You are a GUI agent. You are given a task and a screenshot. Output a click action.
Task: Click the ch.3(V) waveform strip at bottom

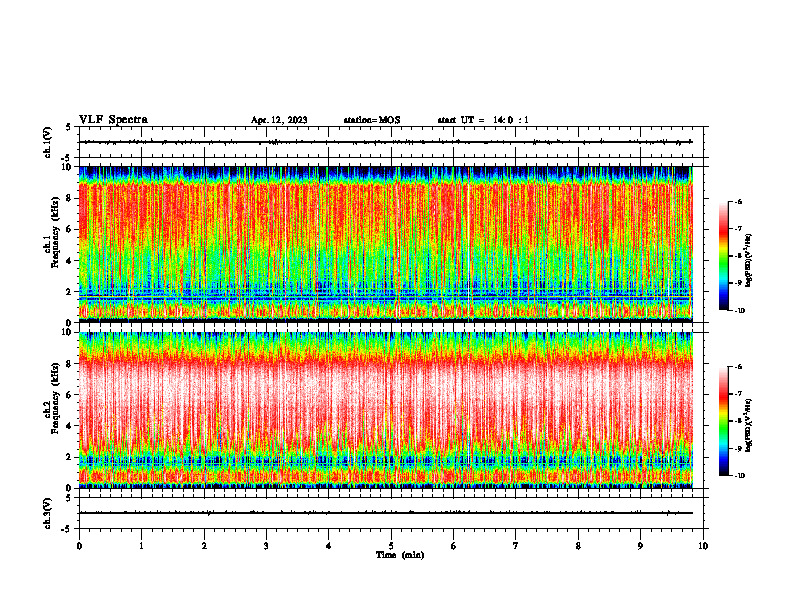click(391, 513)
